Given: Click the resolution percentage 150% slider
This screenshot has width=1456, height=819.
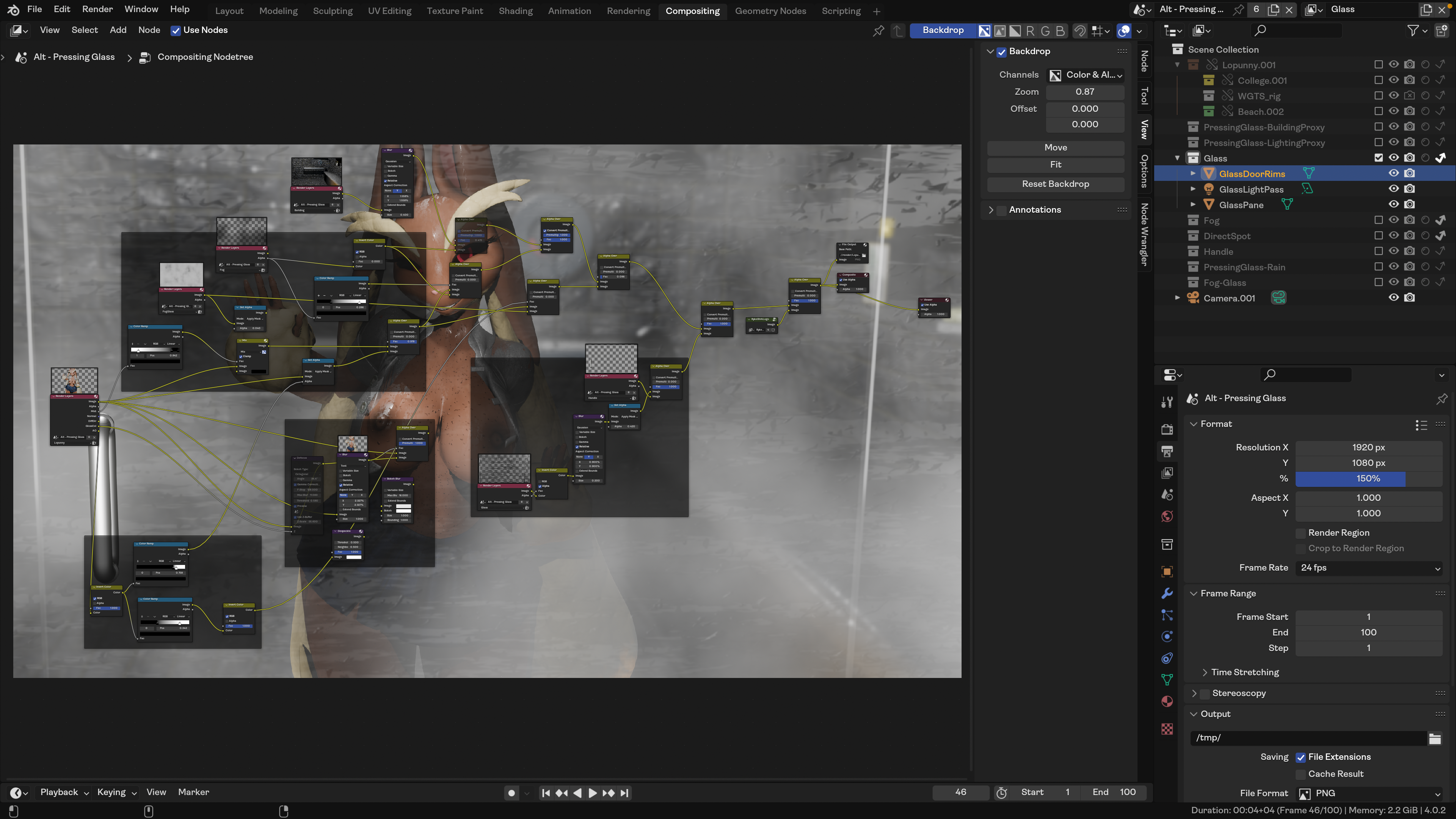Looking at the screenshot, I should 1368,478.
